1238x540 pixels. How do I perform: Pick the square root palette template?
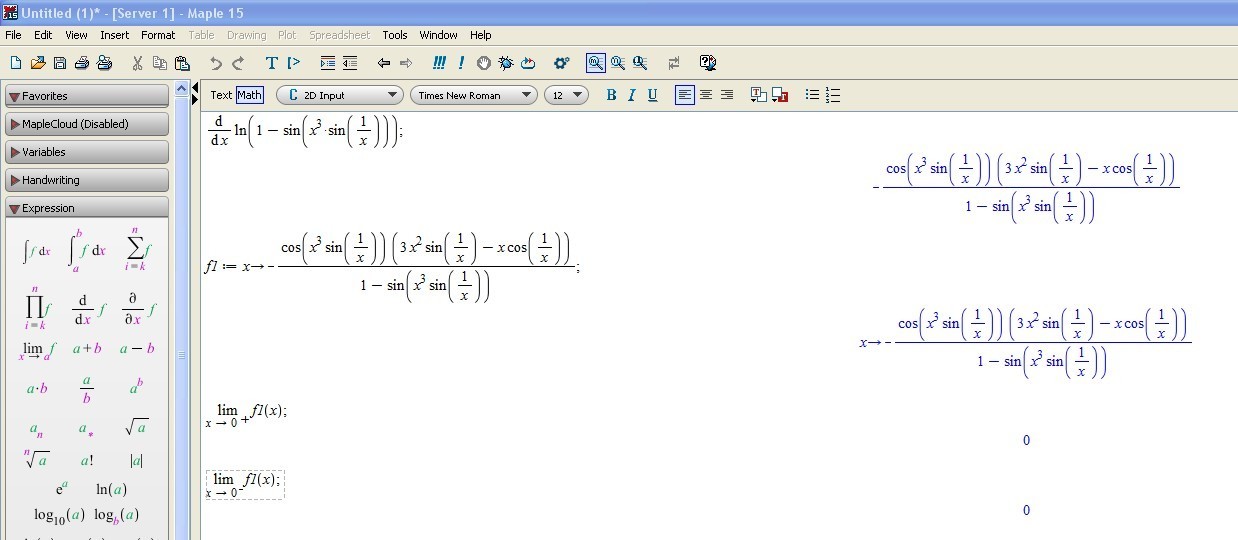(137, 428)
